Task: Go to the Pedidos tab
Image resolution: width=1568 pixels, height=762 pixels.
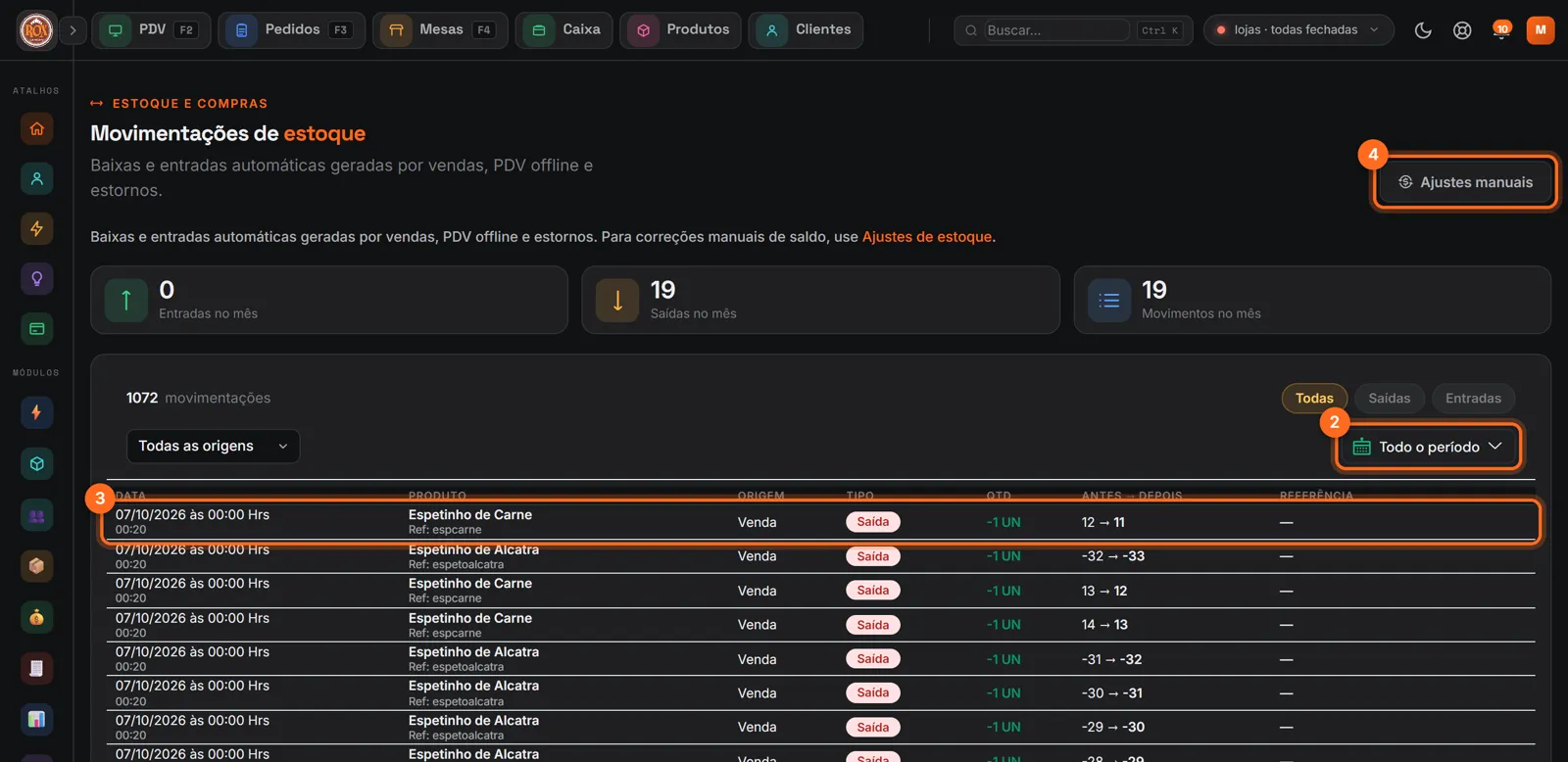Action: click(291, 30)
